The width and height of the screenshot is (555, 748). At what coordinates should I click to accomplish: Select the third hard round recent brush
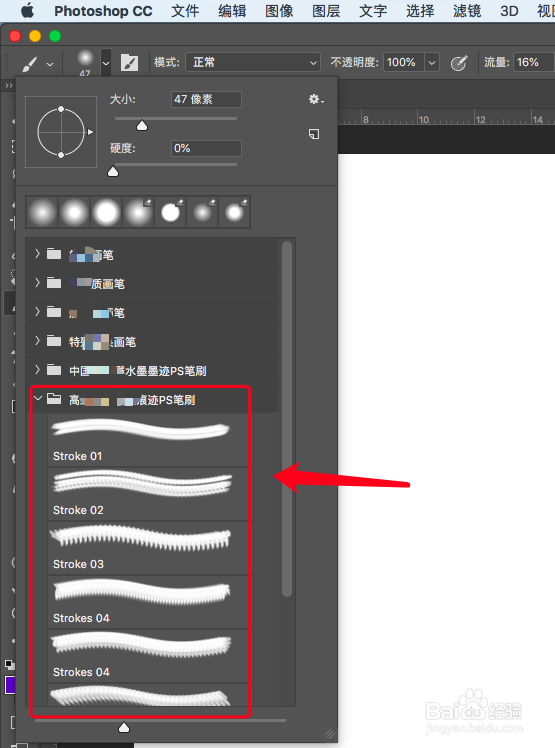[106, 212]
